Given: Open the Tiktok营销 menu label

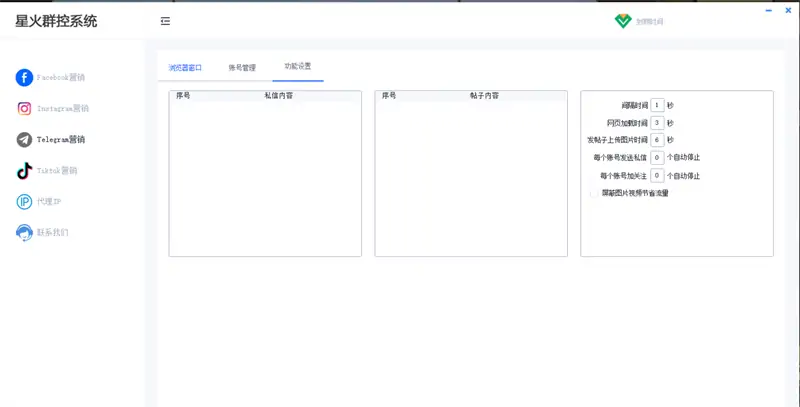Looking at the screenshot, I should point(57,171).
